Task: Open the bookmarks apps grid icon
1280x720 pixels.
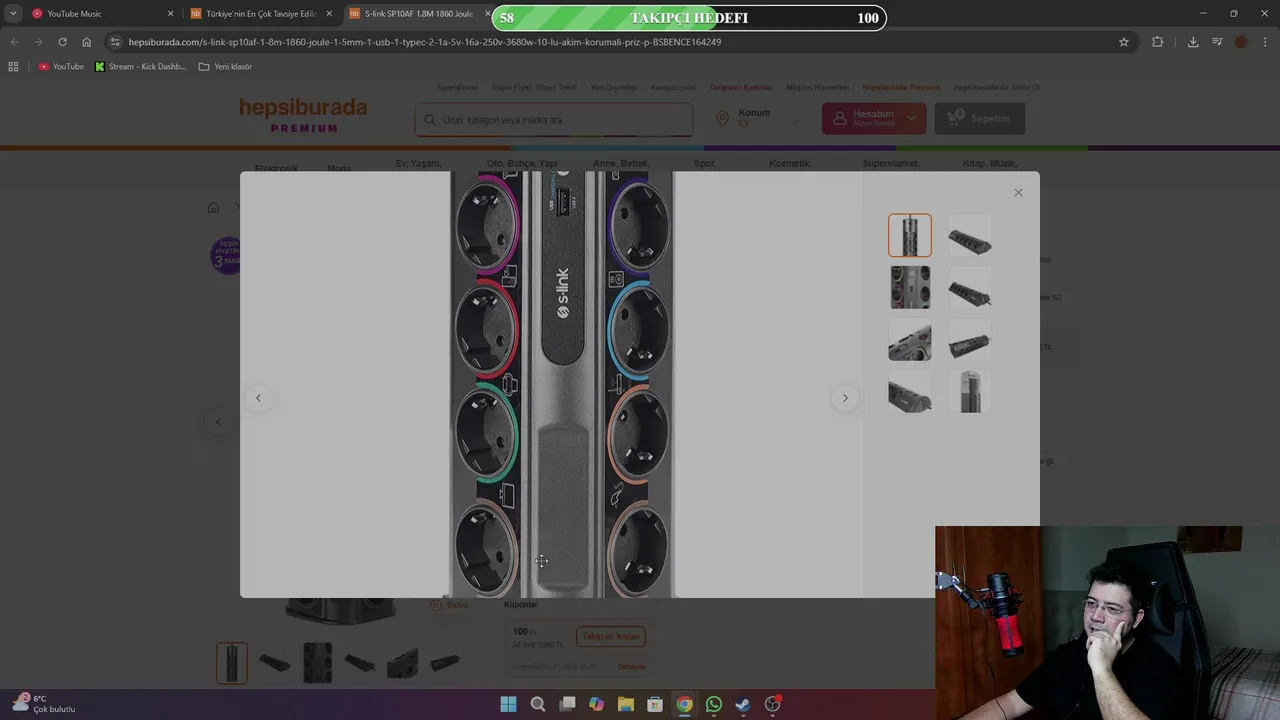Action: [x=13, y=67]
